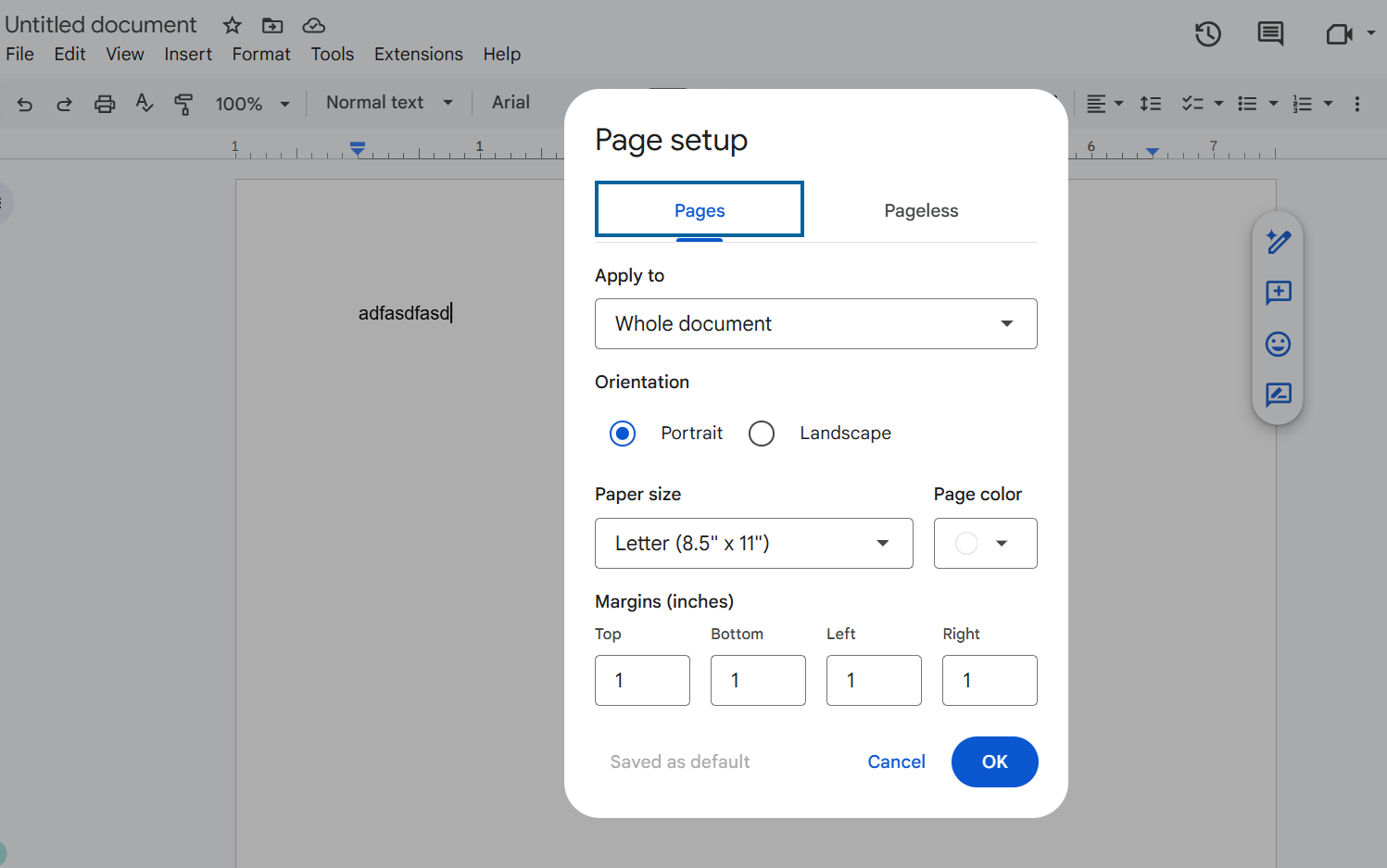The height and width of the screenshot is (868, 1387).
Task: Open the Format menu
Action: coord(260,54)
